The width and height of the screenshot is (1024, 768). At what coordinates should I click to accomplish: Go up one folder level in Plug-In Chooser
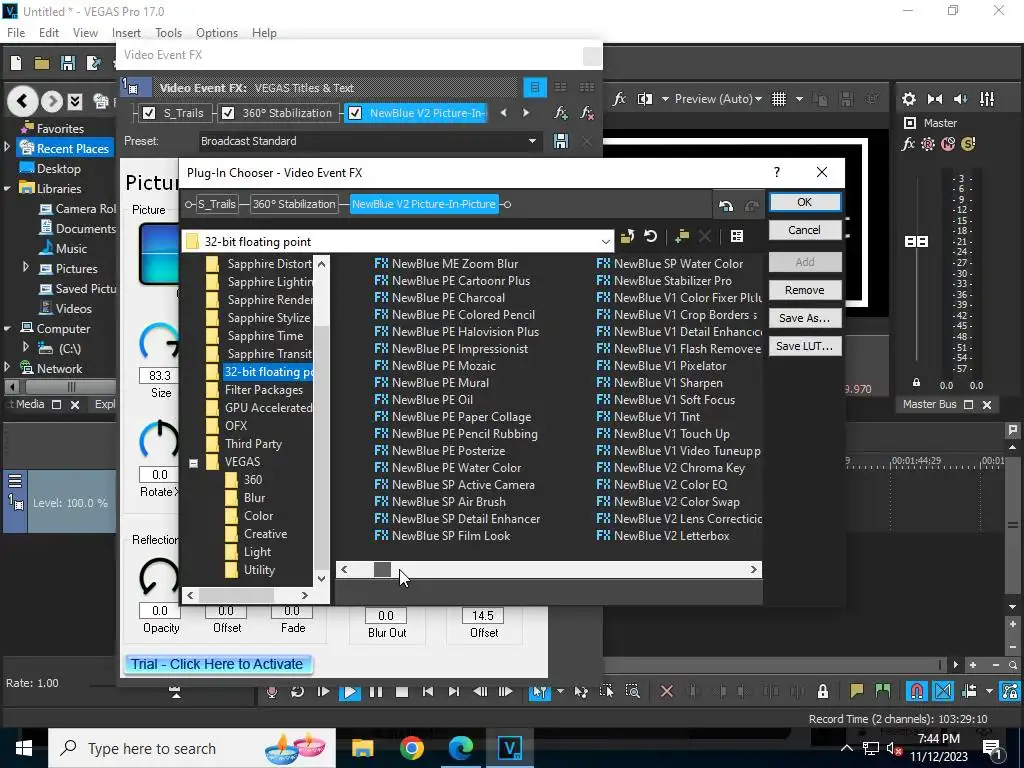[627, 236]
